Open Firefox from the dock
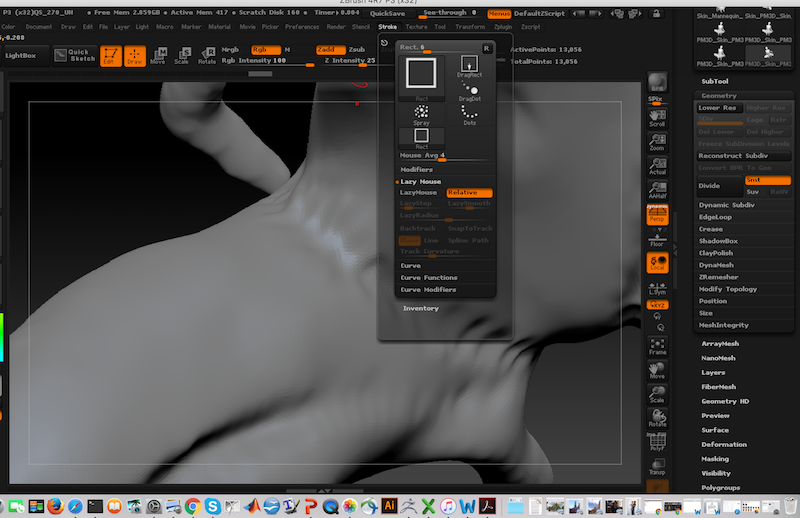 pos(56,506)
